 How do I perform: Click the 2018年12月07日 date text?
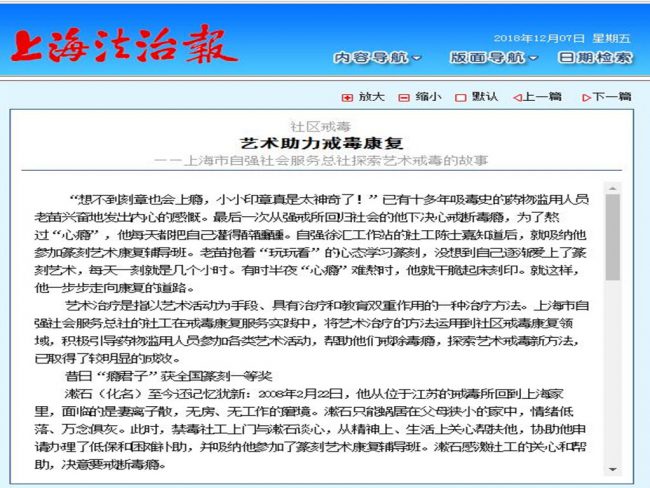tap(536, 38)
